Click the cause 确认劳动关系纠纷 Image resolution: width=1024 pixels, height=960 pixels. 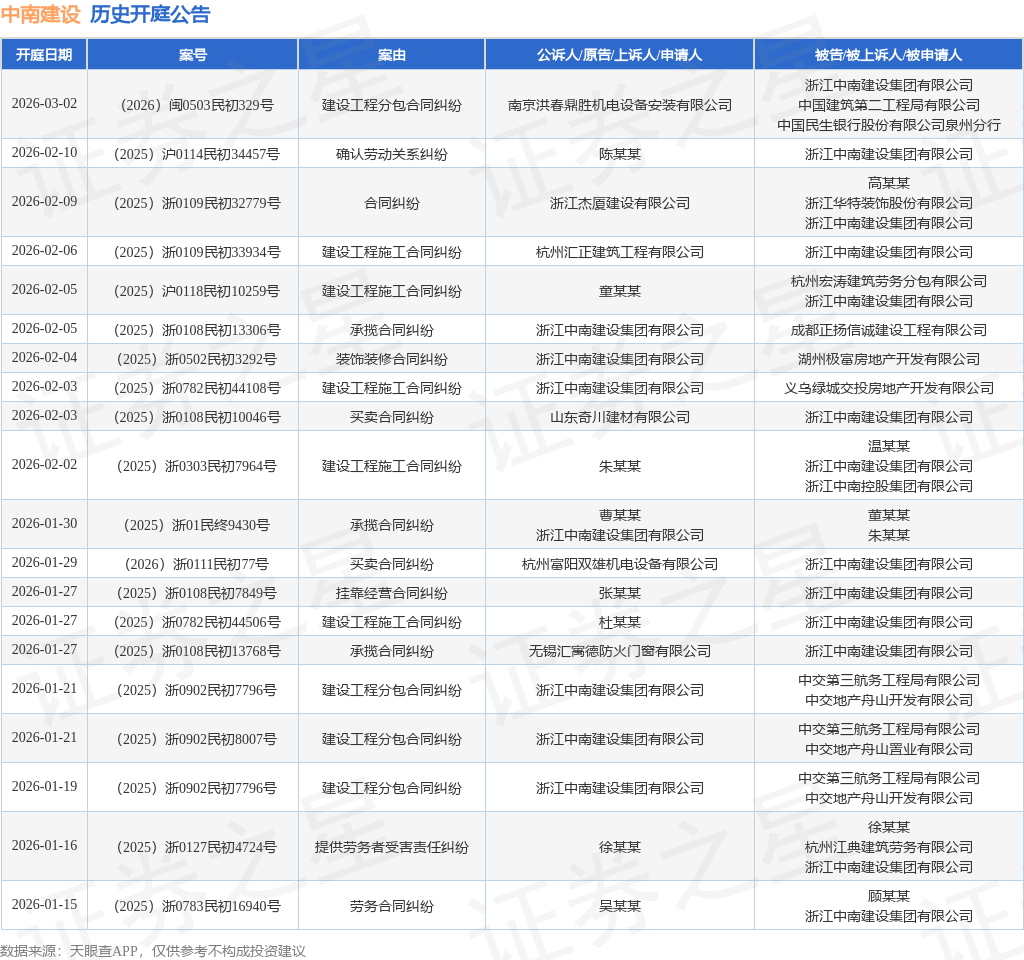click(392, 154)
